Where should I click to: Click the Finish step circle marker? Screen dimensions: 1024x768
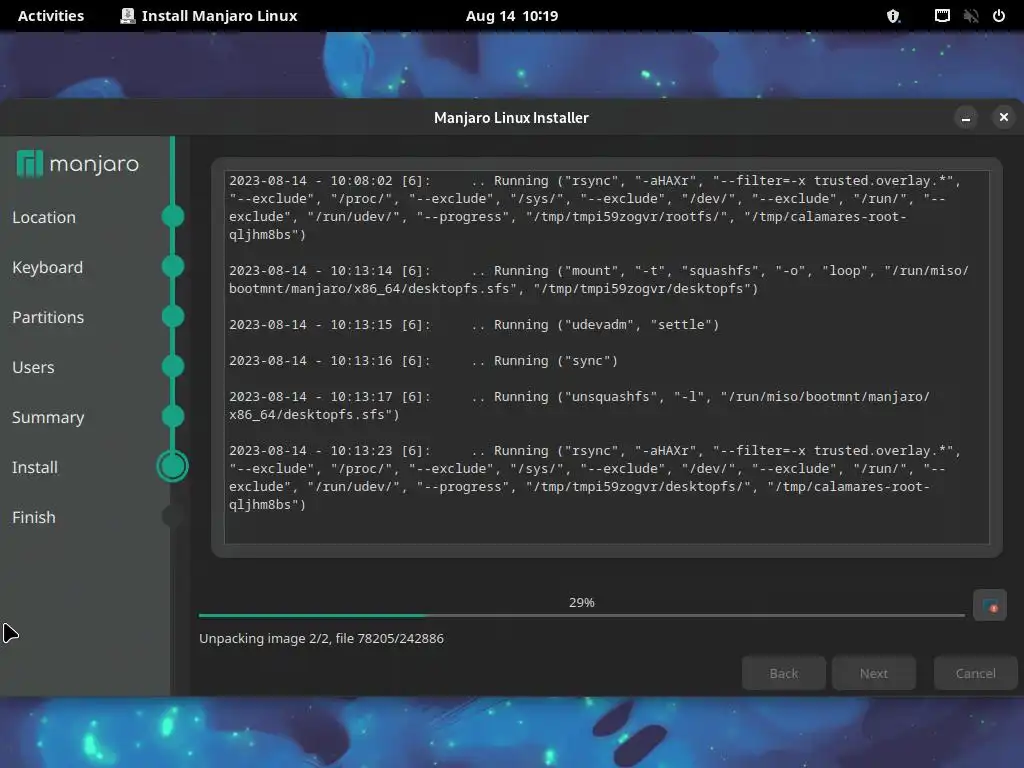coord(172,516)
